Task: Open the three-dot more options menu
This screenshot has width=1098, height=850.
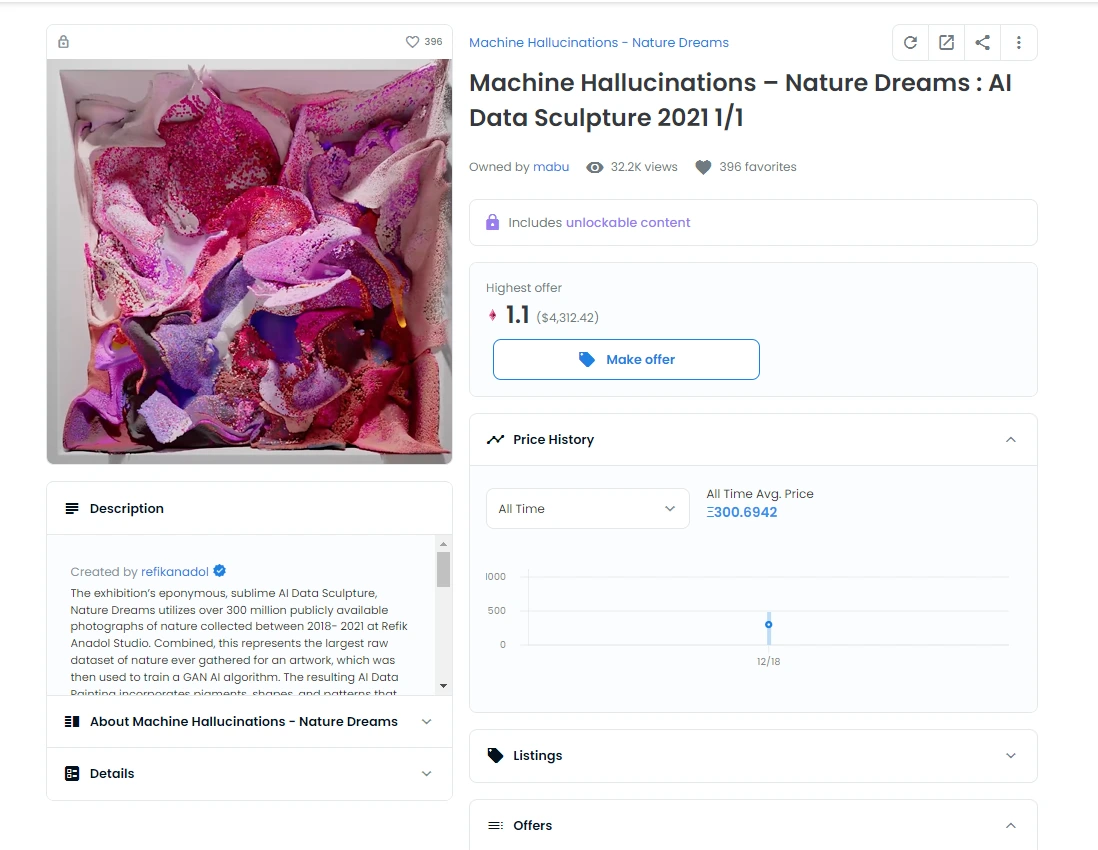Action: pos(1018,43)
